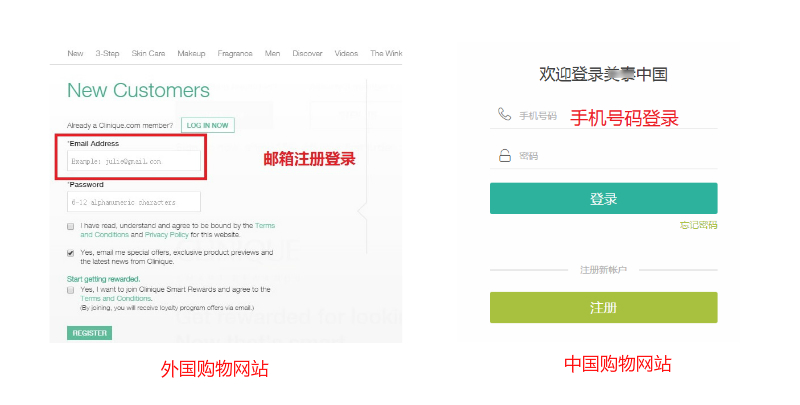Check the join Clinique Smart Rewards box

point(70,290)
